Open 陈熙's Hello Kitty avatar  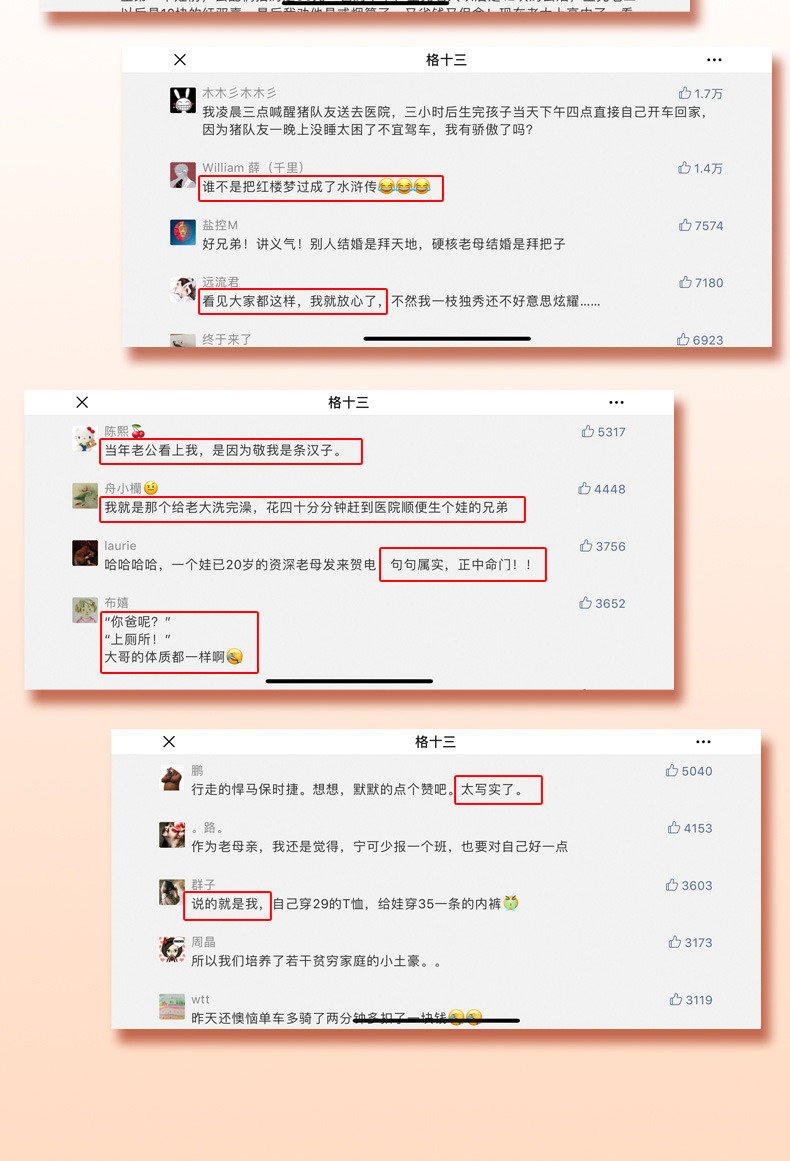click(85, 438)
